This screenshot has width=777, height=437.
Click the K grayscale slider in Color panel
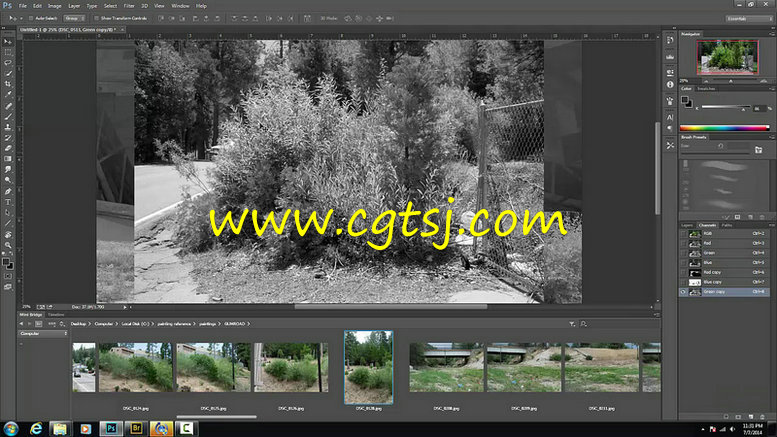click(725, 108)
